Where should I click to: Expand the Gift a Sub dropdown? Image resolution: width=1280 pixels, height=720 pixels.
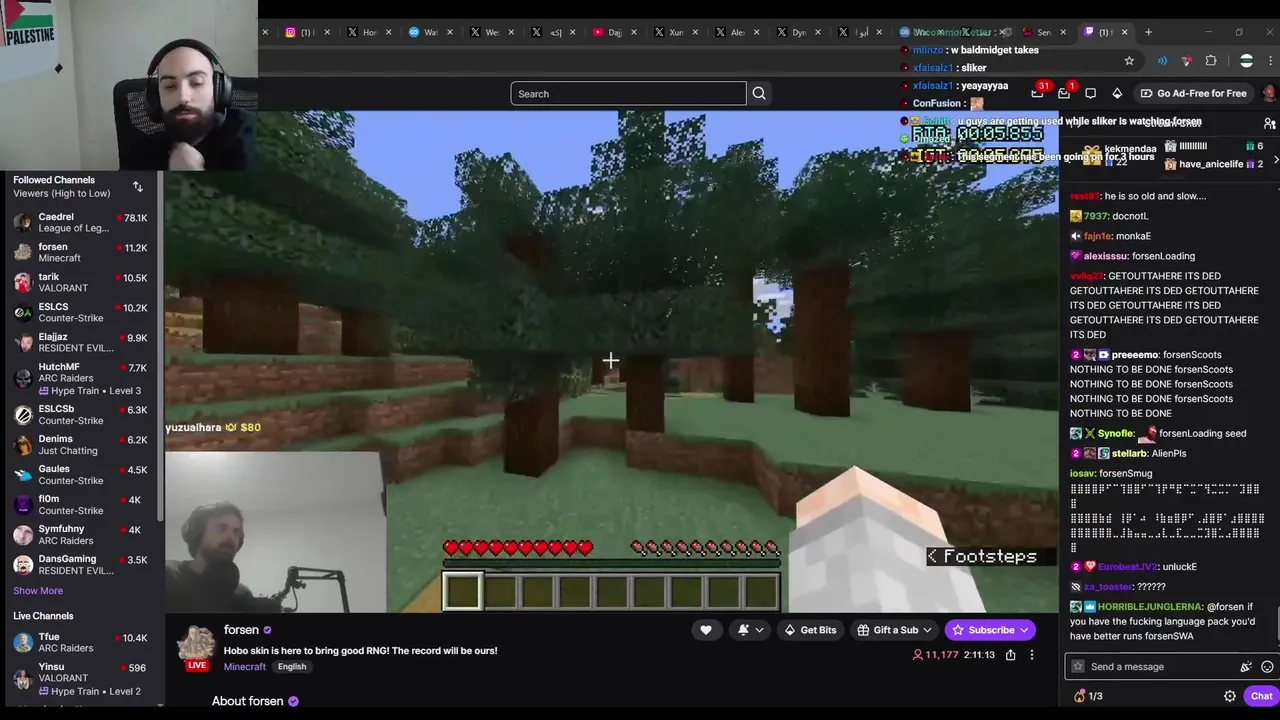927,630
